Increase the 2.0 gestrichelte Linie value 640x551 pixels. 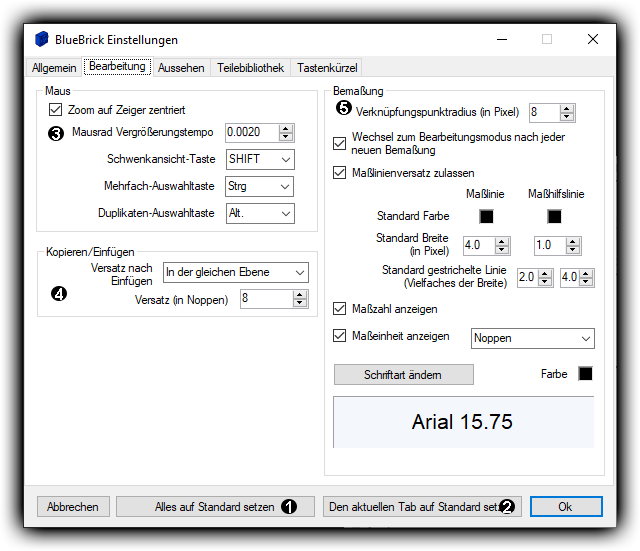[x=545, y=273]
